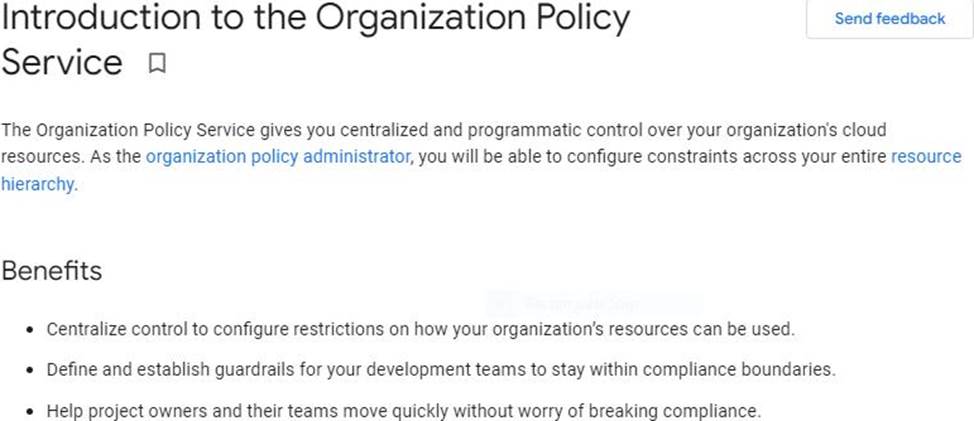Open the organization policy administrator link
This screenshot has width=974, height=421.
point(277,157)
